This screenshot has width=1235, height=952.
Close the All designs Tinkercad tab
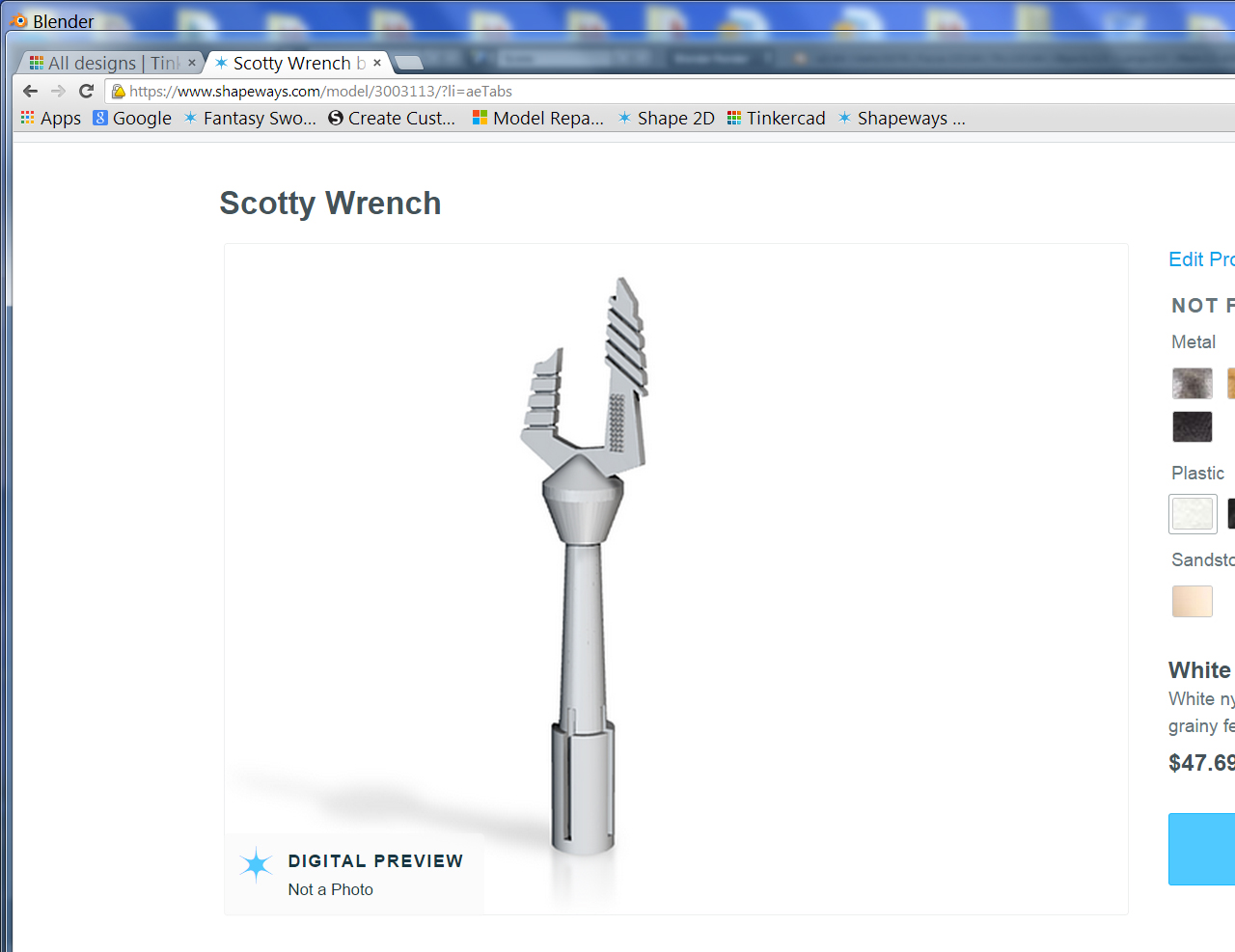[192, 63]
